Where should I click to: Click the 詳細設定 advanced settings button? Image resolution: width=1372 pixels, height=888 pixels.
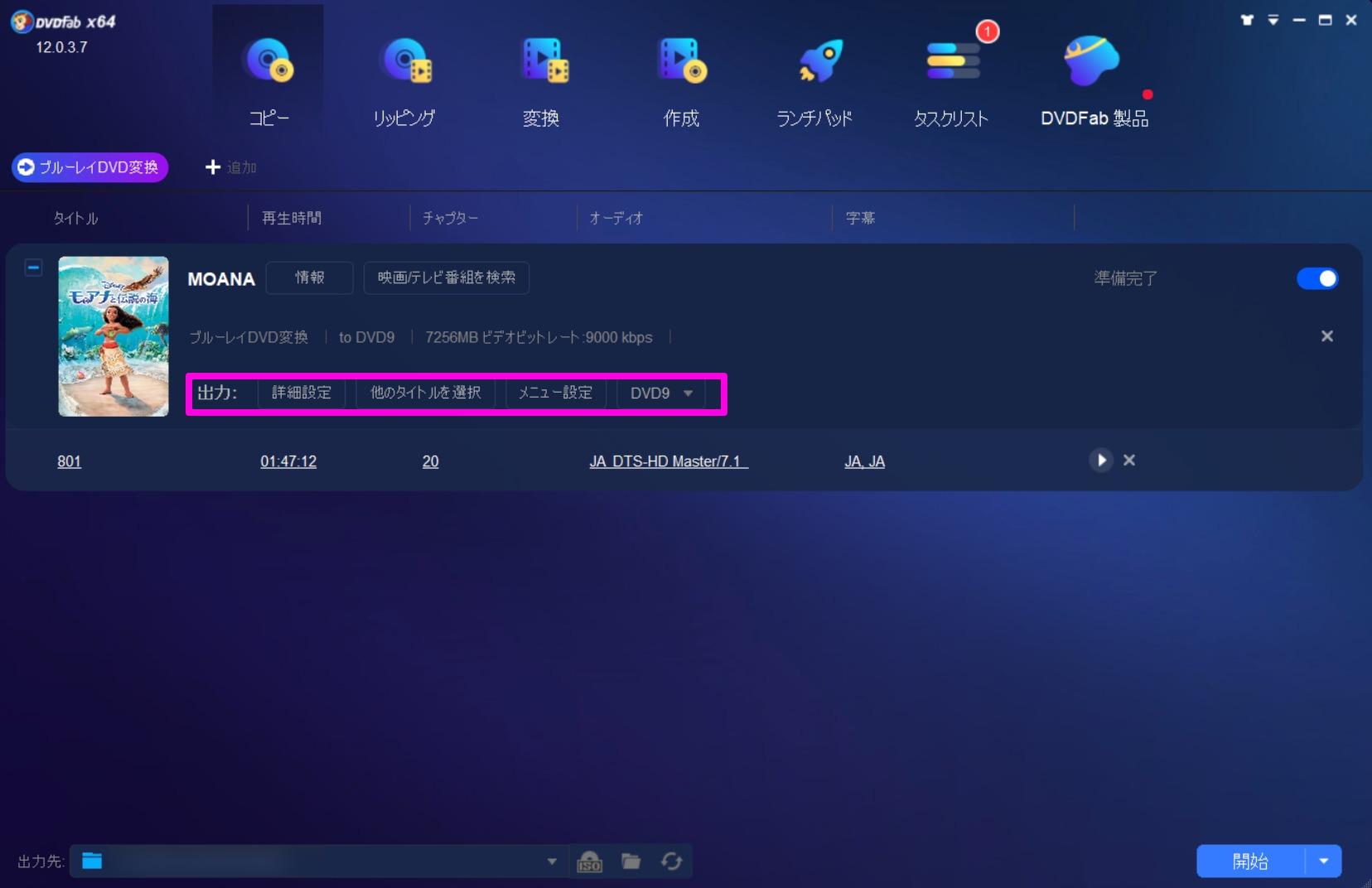(x=302, y=393)
